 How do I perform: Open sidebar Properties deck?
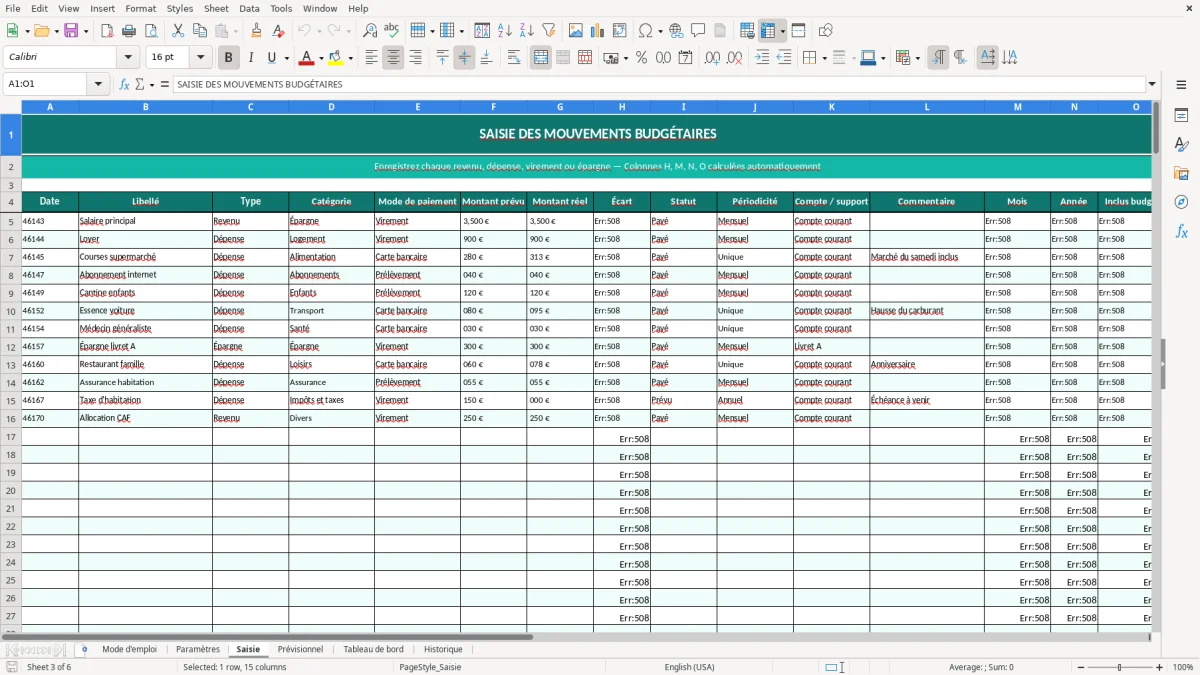1181,116
